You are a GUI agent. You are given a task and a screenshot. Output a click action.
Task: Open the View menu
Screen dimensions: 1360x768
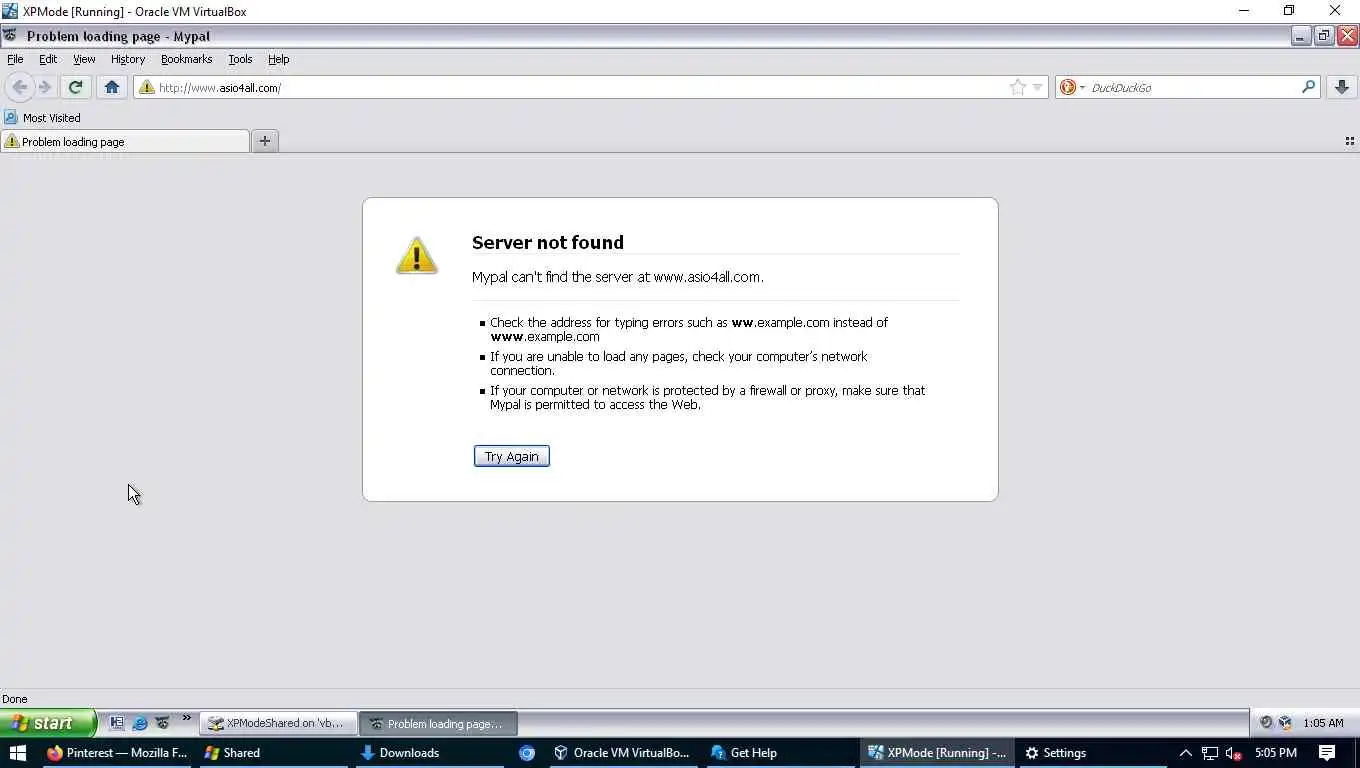(84, 59)
